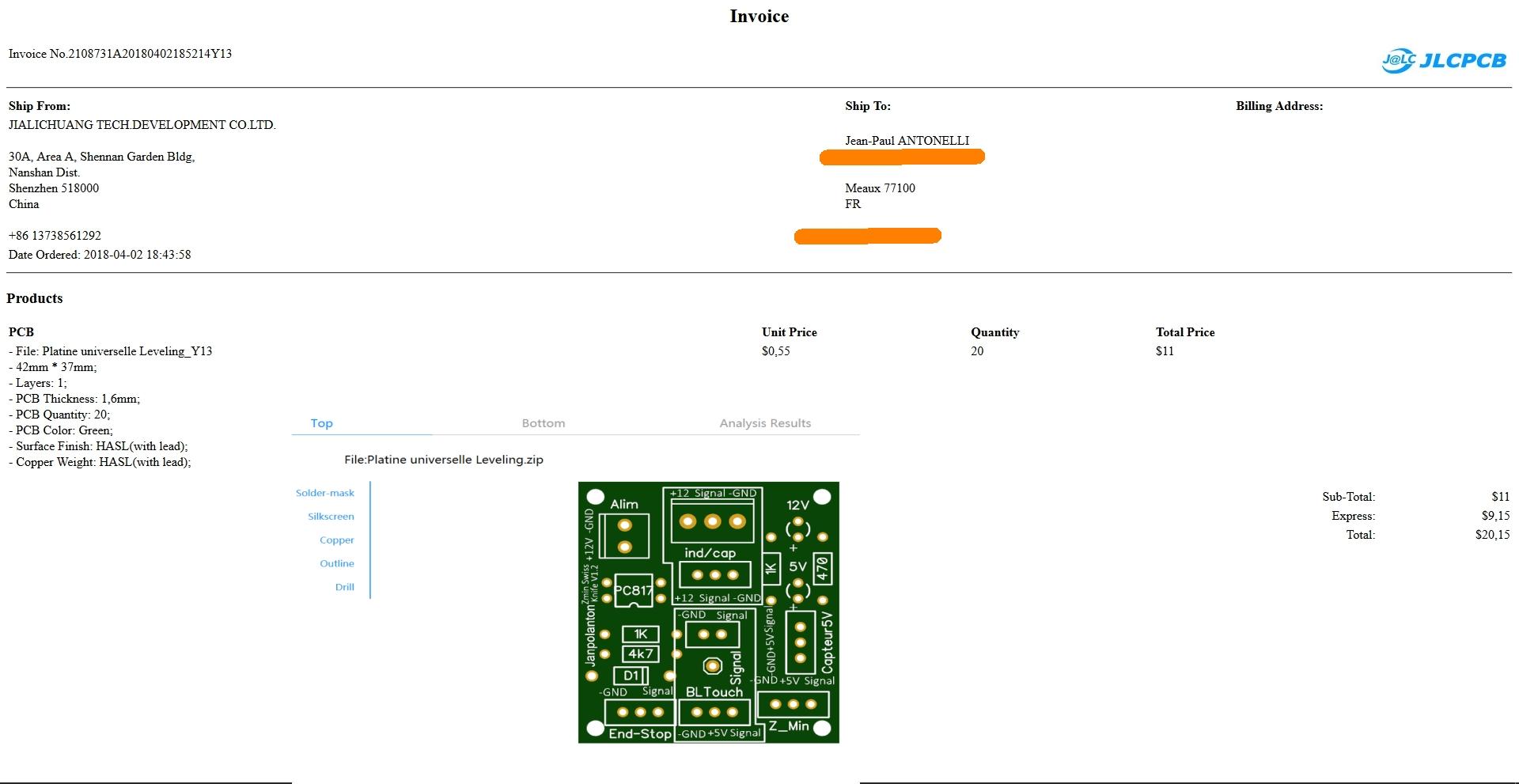Click the 'Ship To:' heading
Image resolution: width=1519 pixels, height=784 pixels.
[x=868, y=106]
